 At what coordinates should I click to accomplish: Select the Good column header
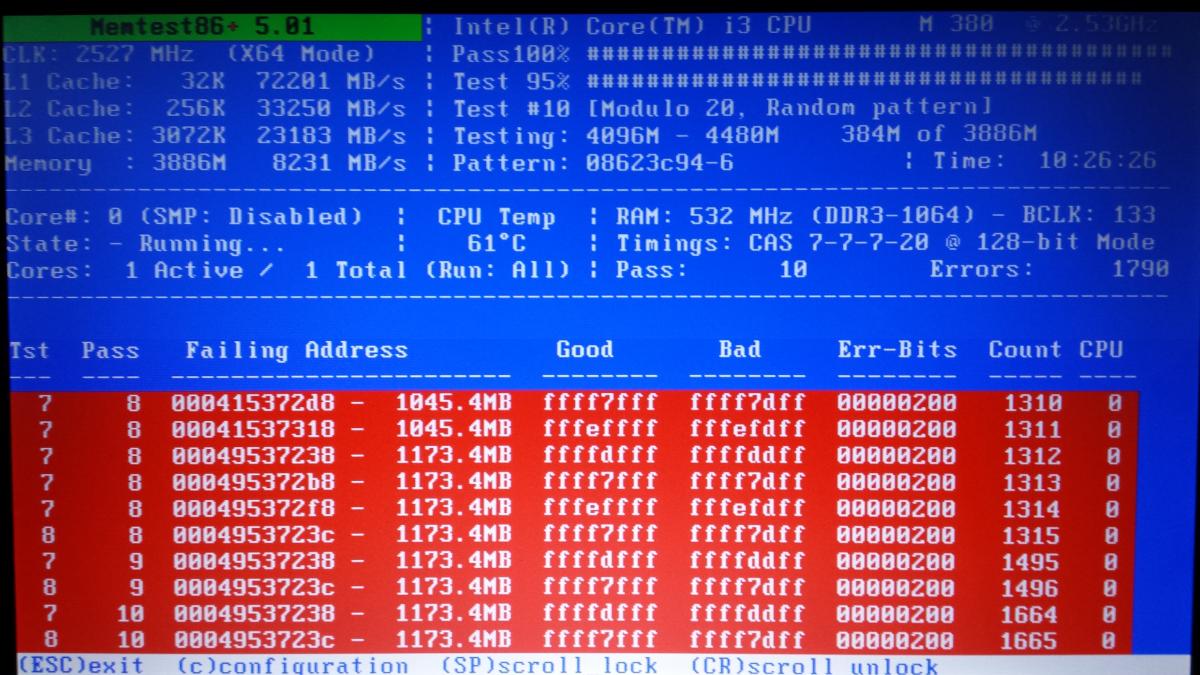pos(585,349)
